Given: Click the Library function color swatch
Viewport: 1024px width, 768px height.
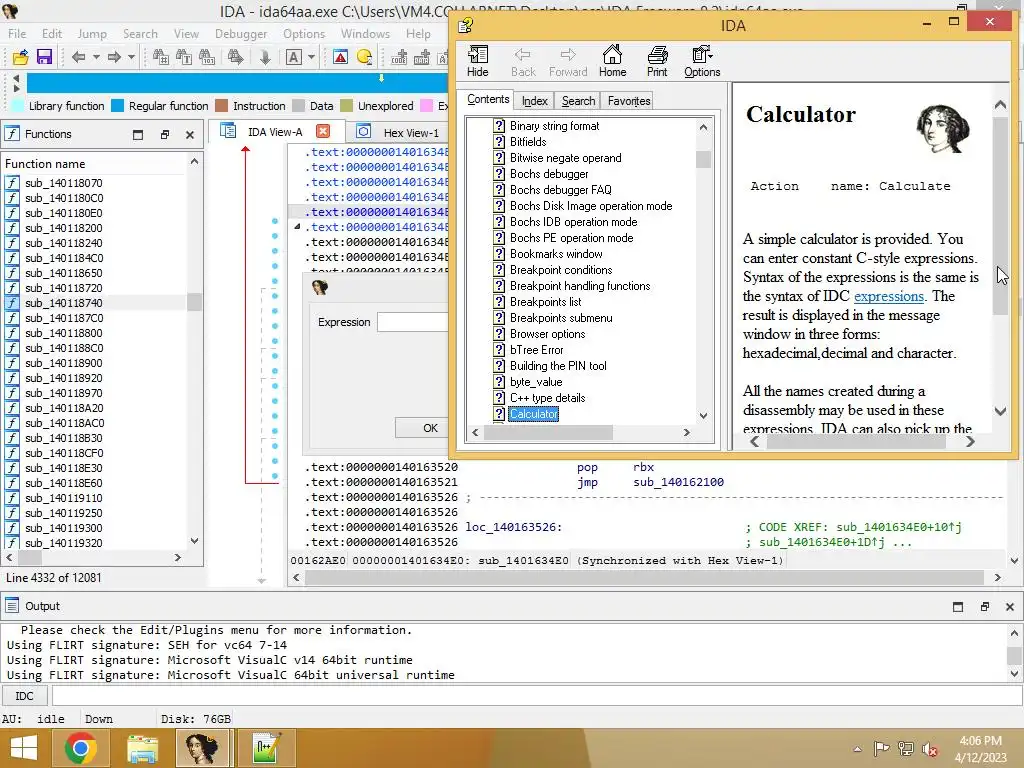Looking at the screenshot, I should pos(18,106).
